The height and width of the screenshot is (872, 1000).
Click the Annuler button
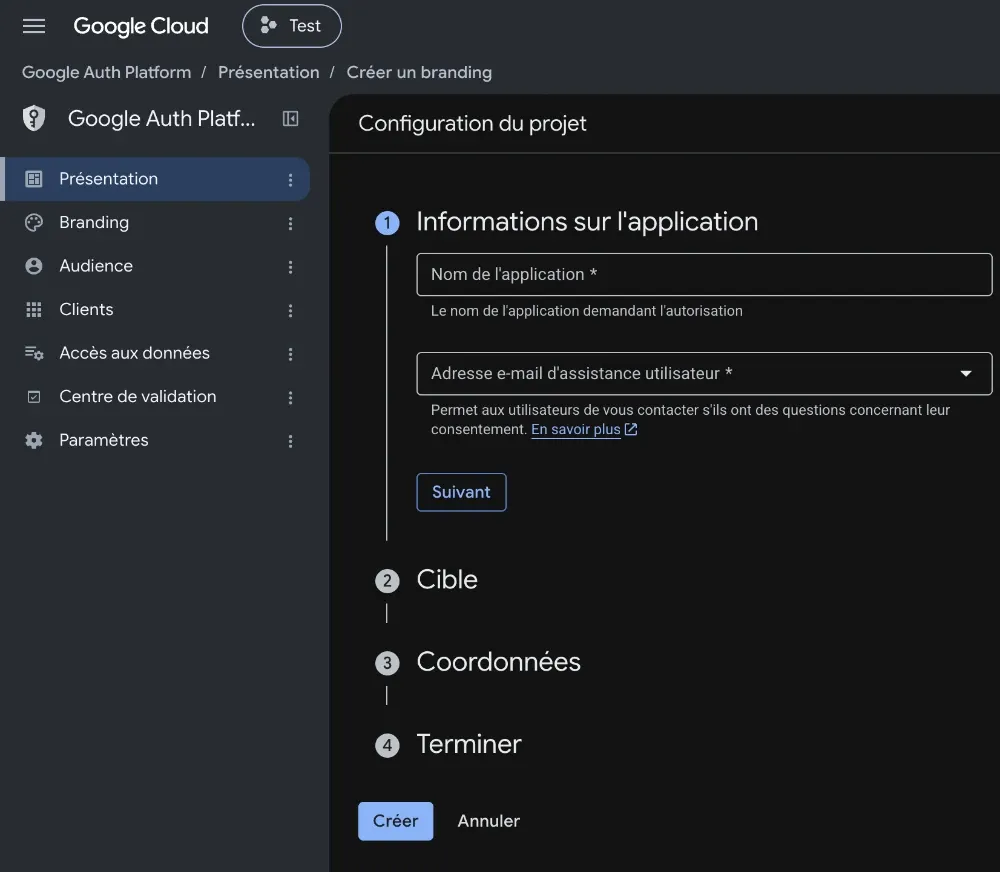click(x=489, y=821)
